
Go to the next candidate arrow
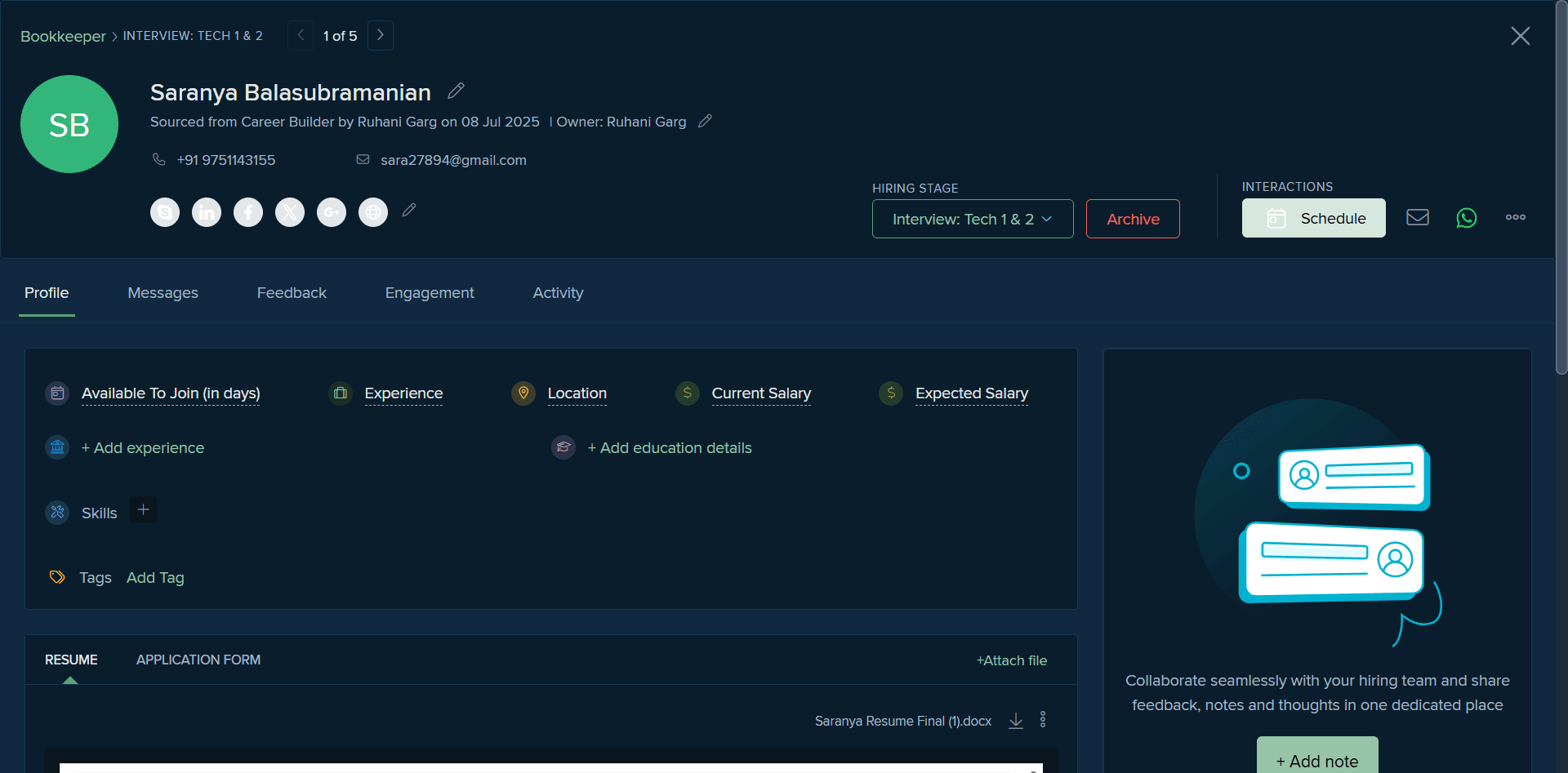(x=381, y=35)
